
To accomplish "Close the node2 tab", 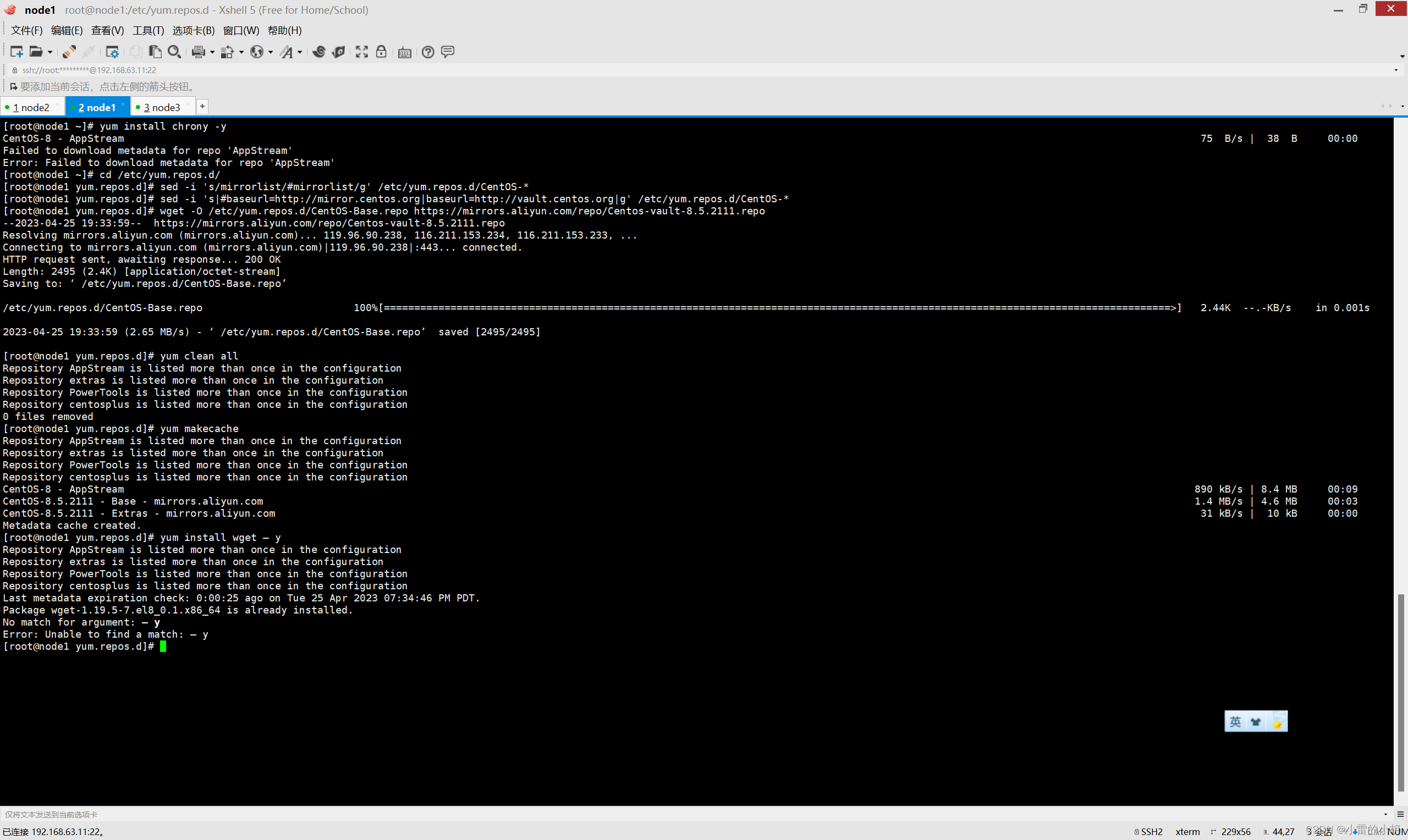I will click(x=57, y=103).
